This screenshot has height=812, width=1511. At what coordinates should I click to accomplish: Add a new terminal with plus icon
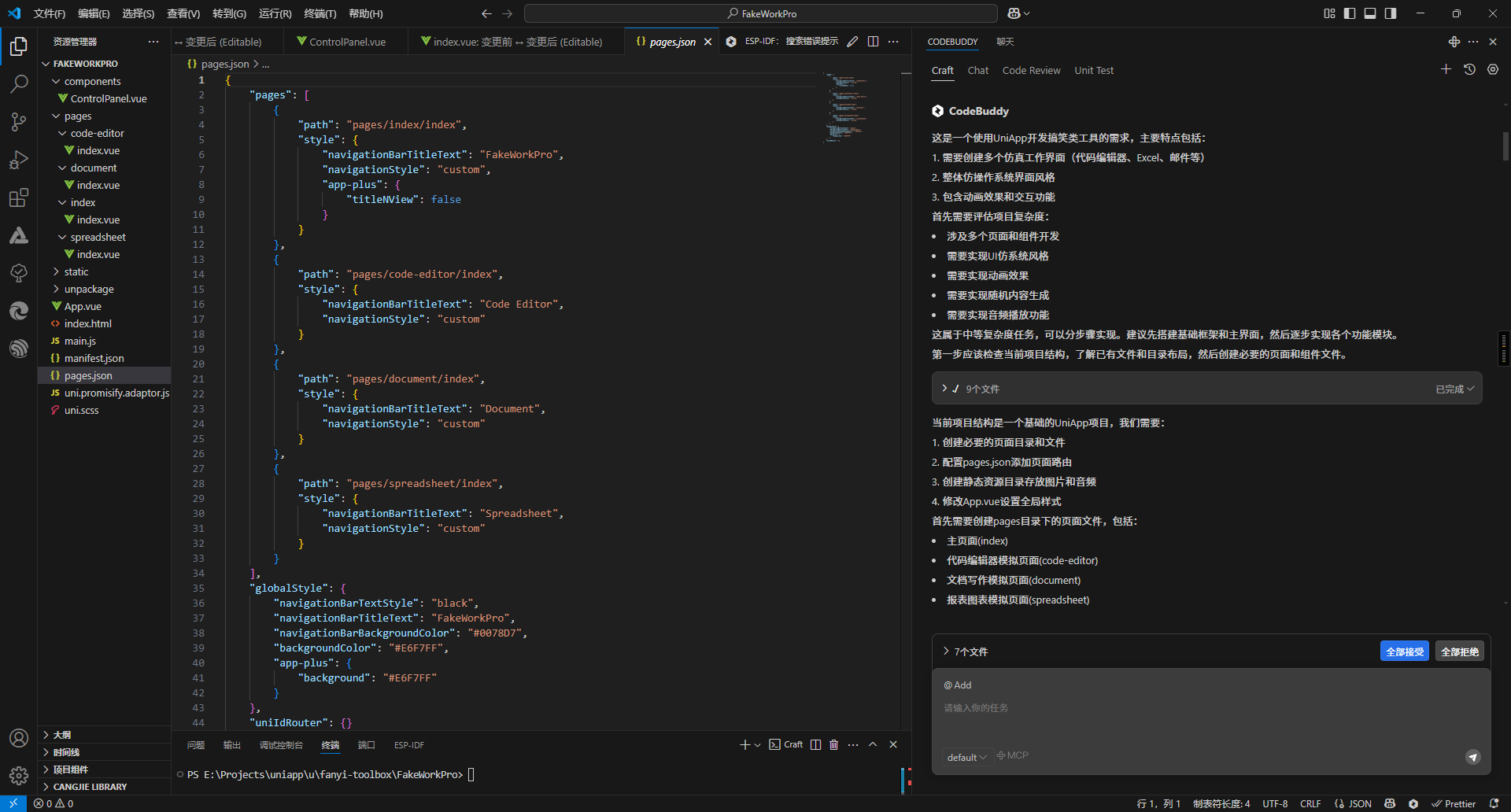[x=744, y=744]
